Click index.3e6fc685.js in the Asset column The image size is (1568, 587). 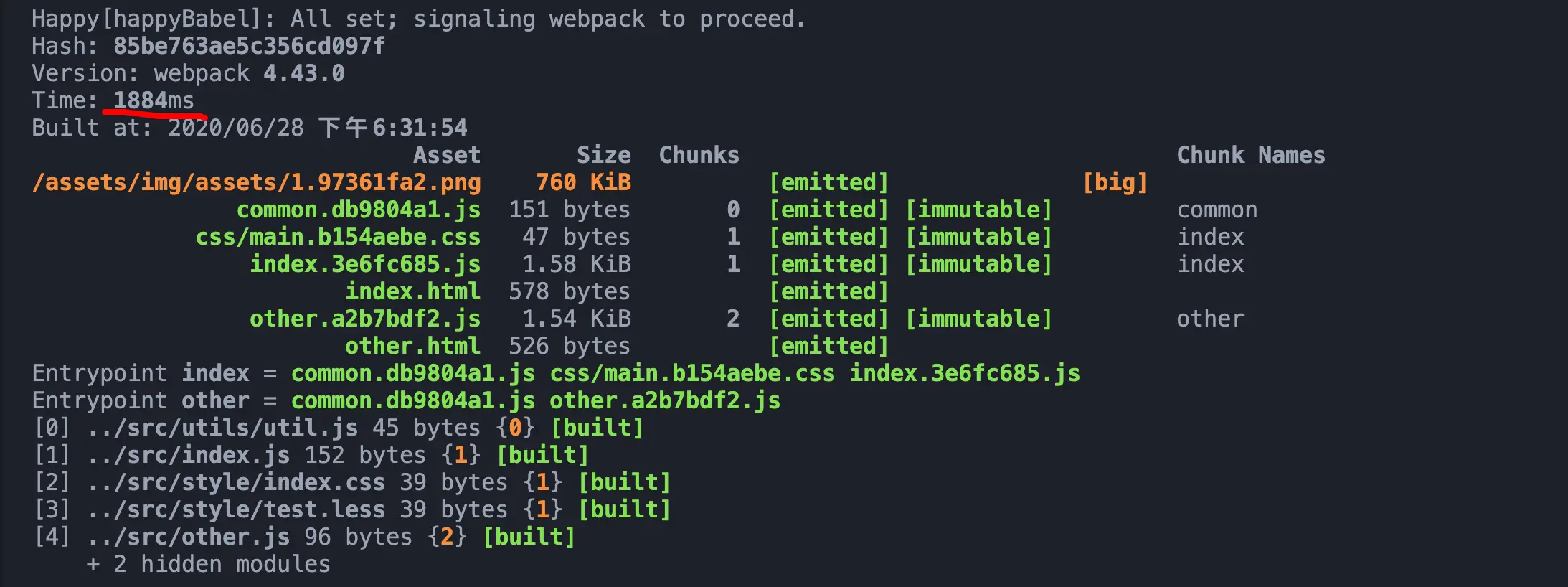point(365,264)
